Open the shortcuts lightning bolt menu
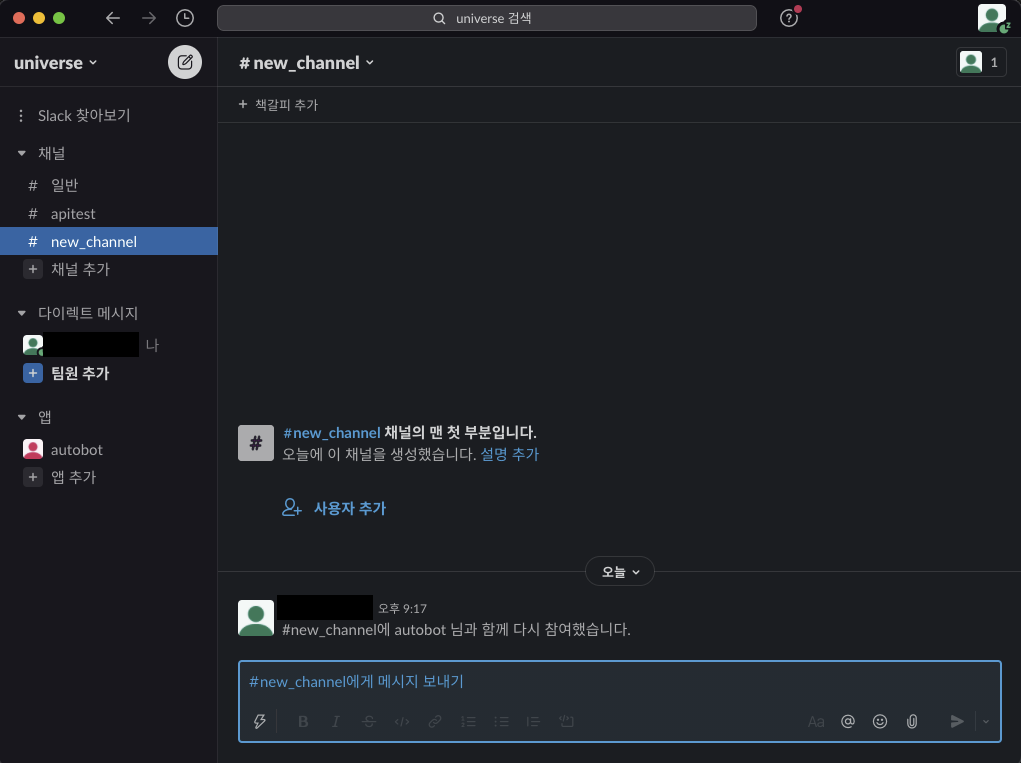1021x763 pixels. point(259,721)
